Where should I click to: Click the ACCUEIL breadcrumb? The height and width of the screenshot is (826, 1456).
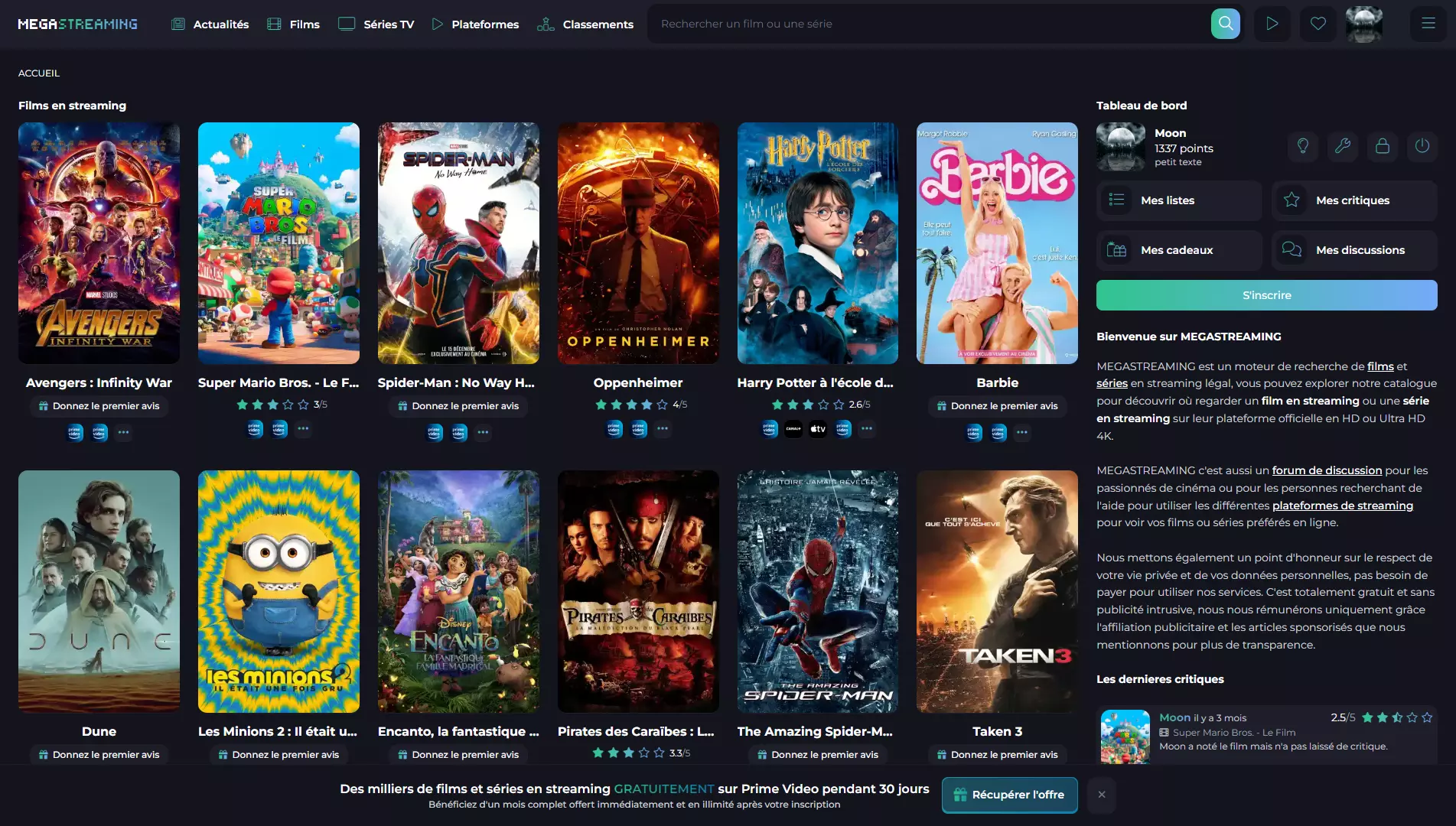click(x=39, y=73)
